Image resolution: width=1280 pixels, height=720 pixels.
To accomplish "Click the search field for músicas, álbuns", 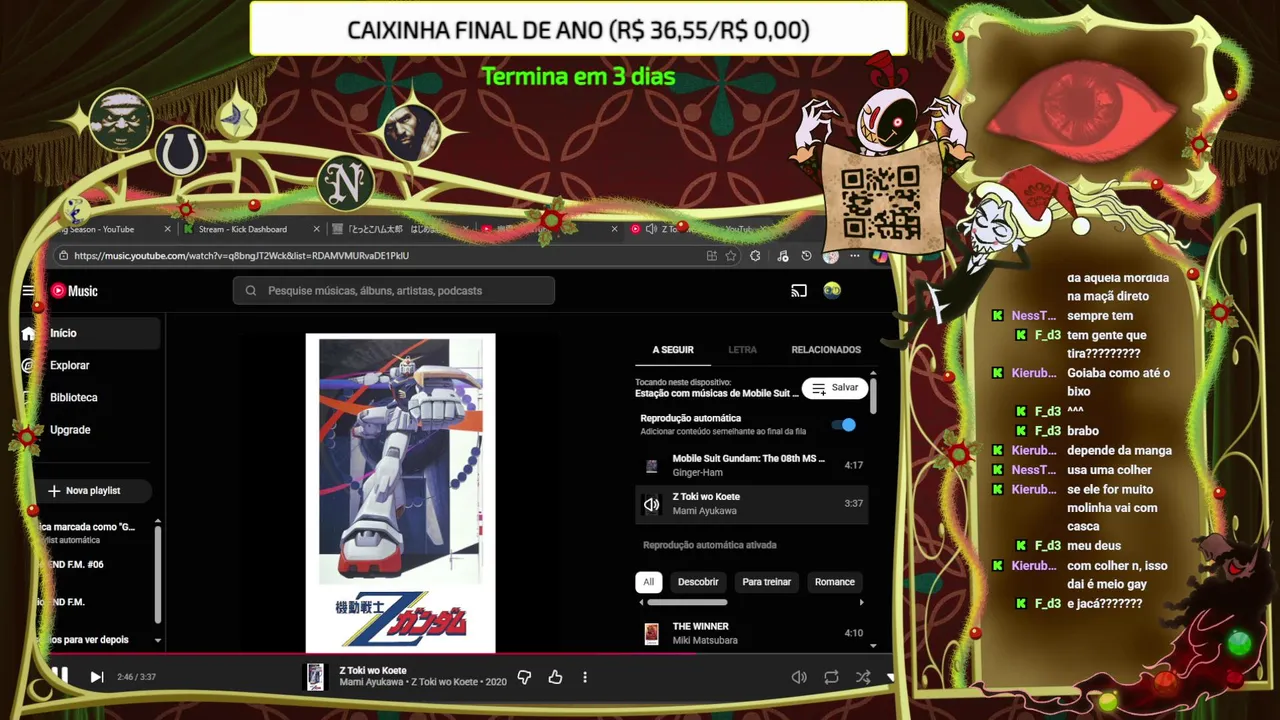I will coord(394,291).
